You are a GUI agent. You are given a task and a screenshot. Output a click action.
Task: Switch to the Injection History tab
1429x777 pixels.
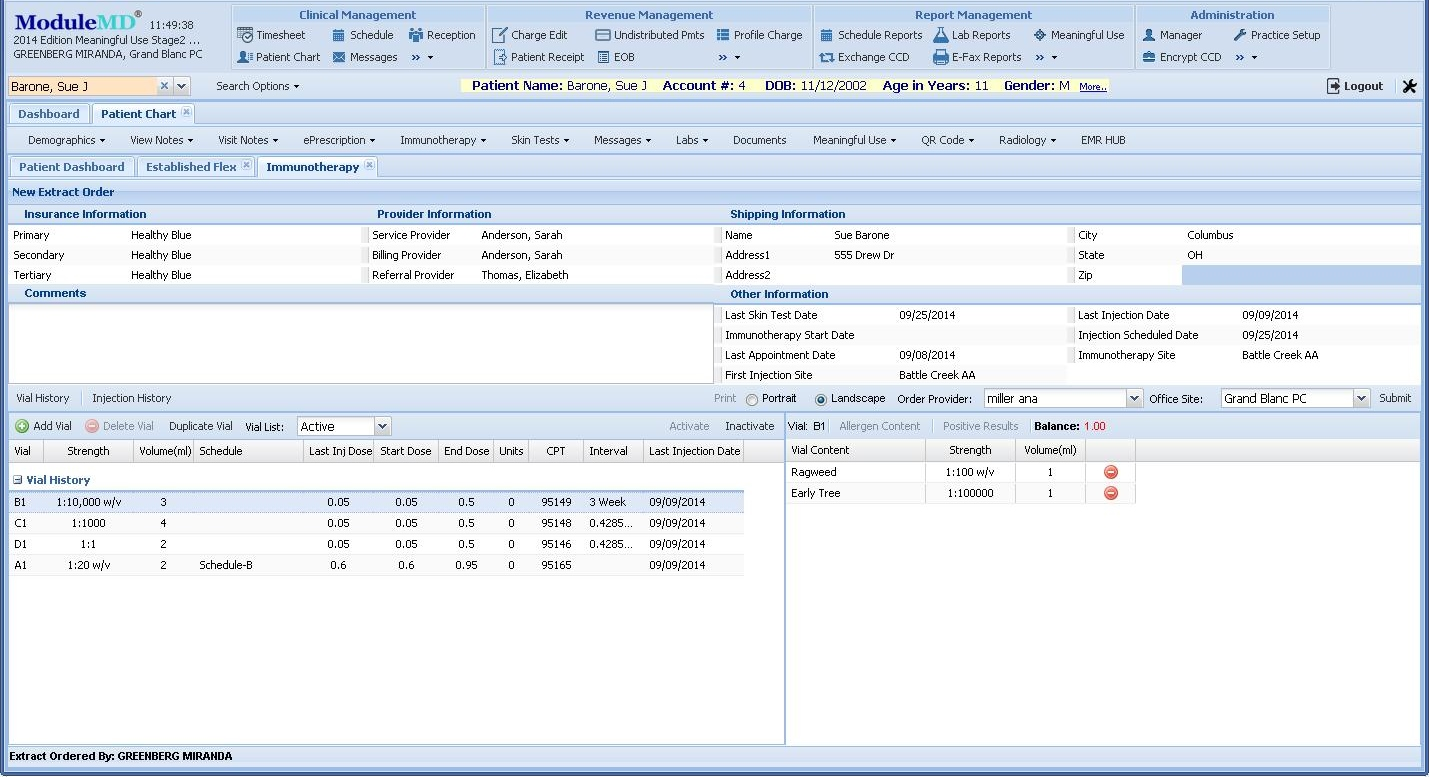pos(131,397)
